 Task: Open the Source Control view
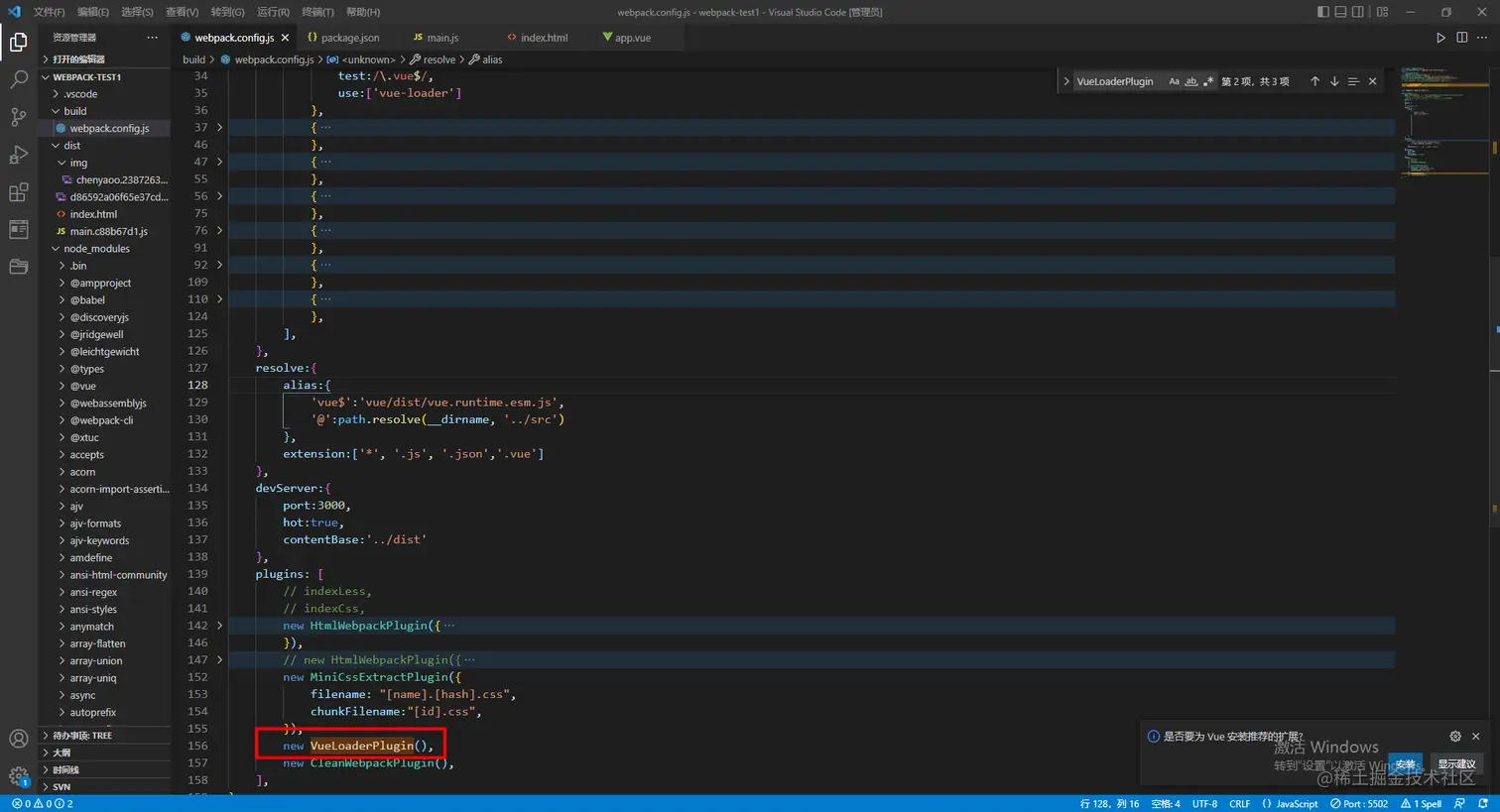coord(18,117)
